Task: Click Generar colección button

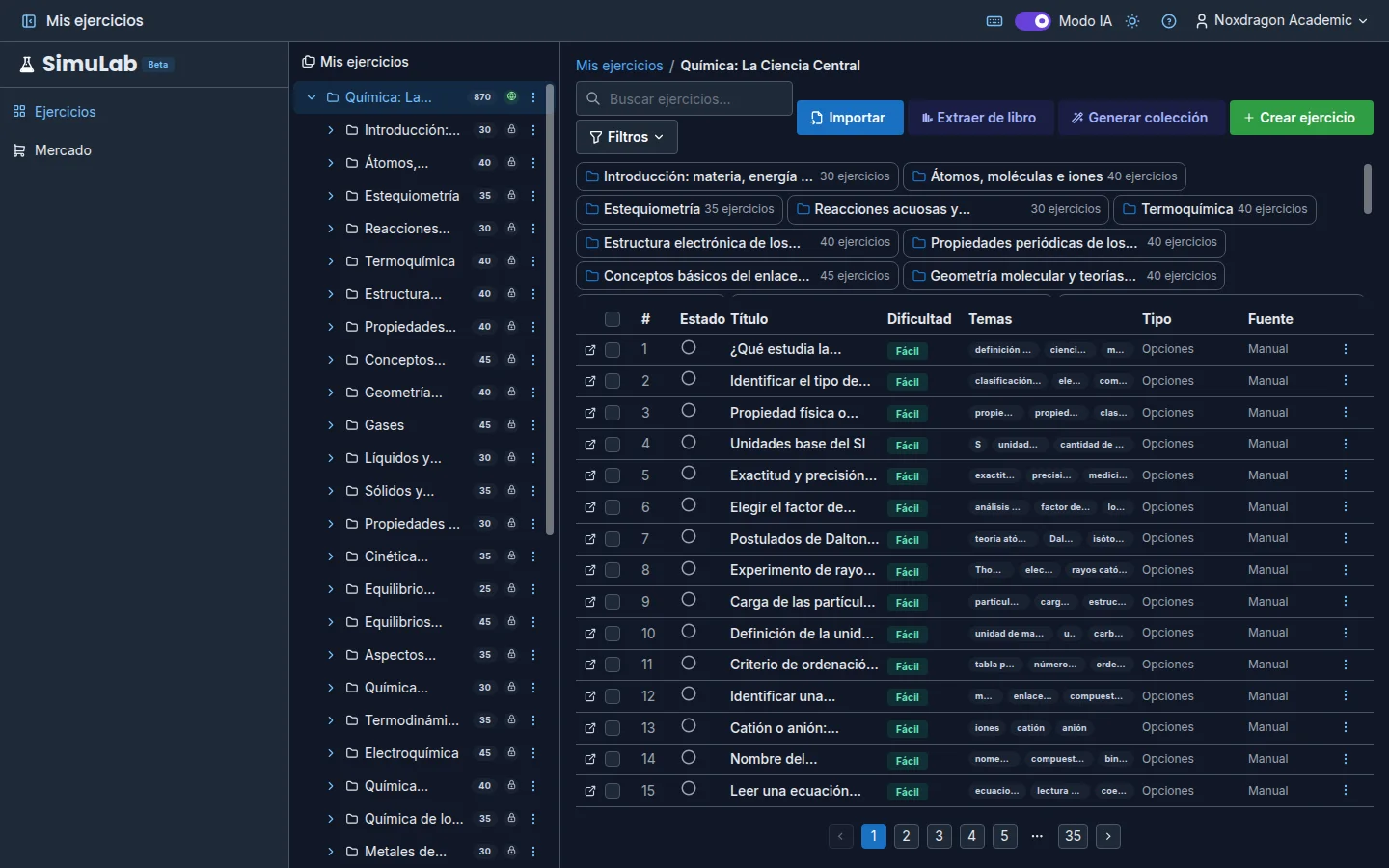Action: click(x=1141, y=118)
